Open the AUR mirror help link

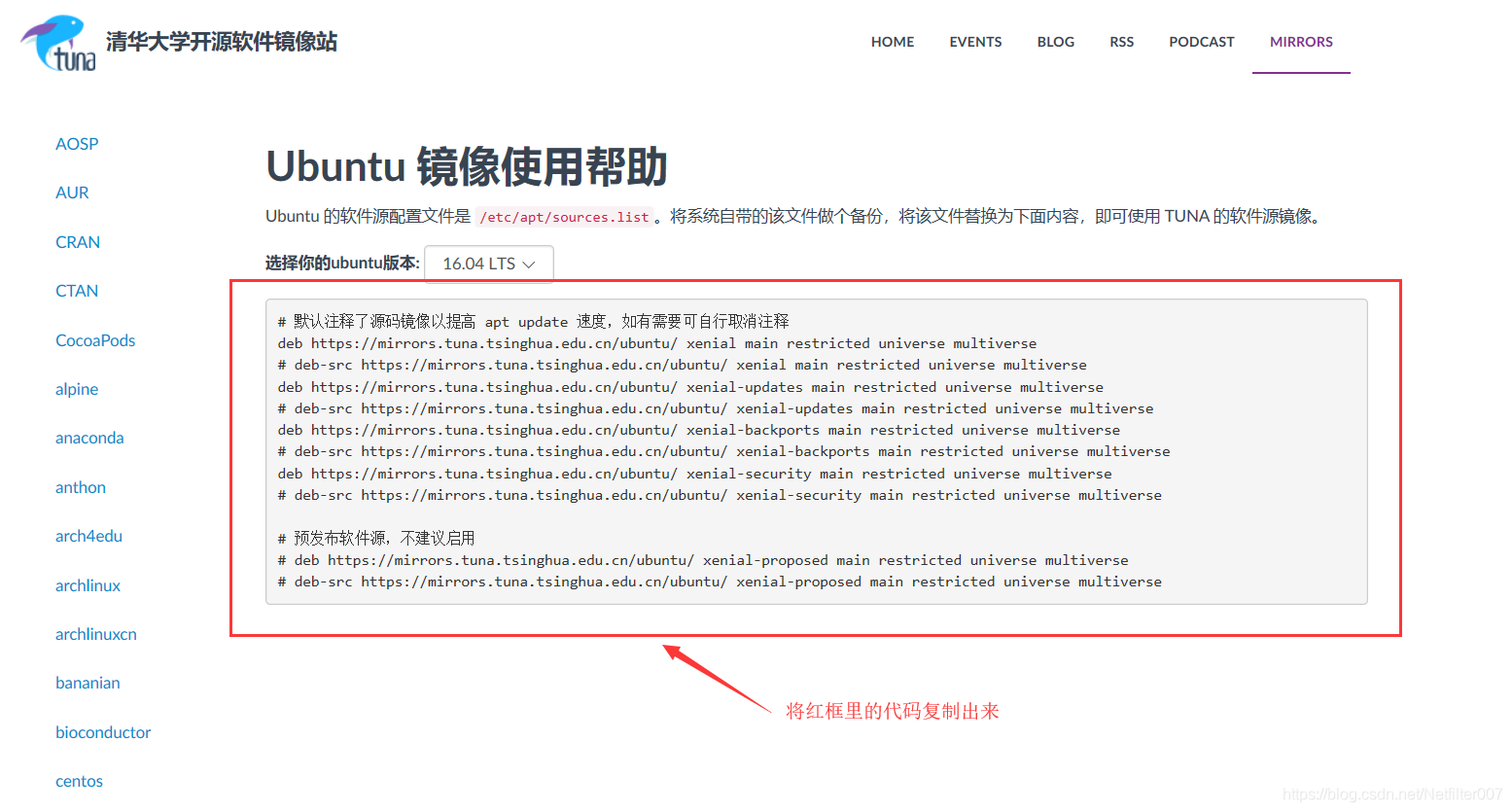72,193
